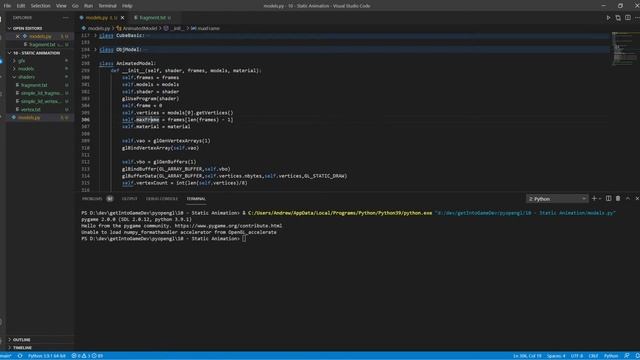640x360 pixels.
Task: Expand the Timeline section
Action: pos(22,348)
